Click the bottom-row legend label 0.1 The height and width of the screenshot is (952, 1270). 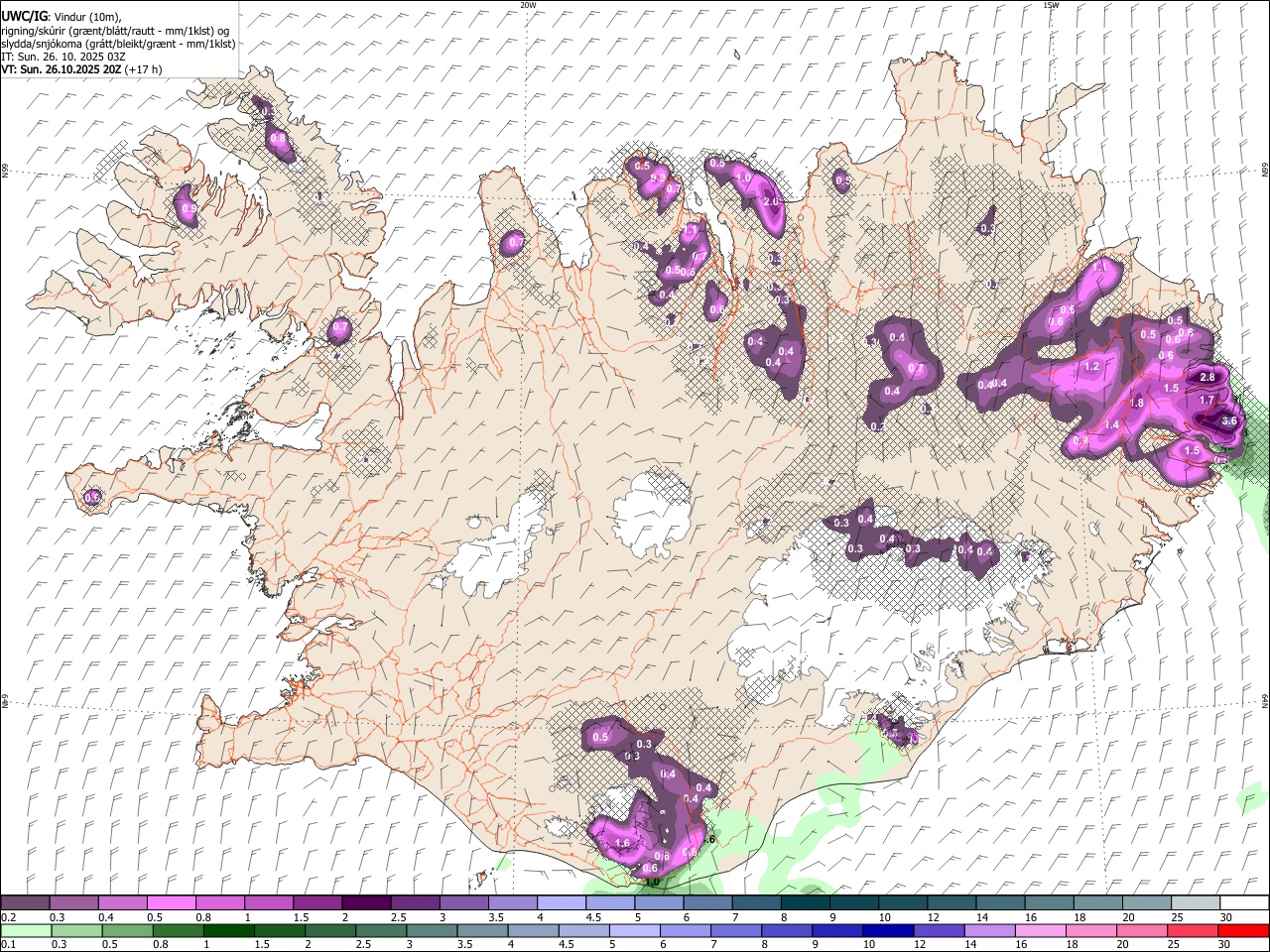(8, 945)
